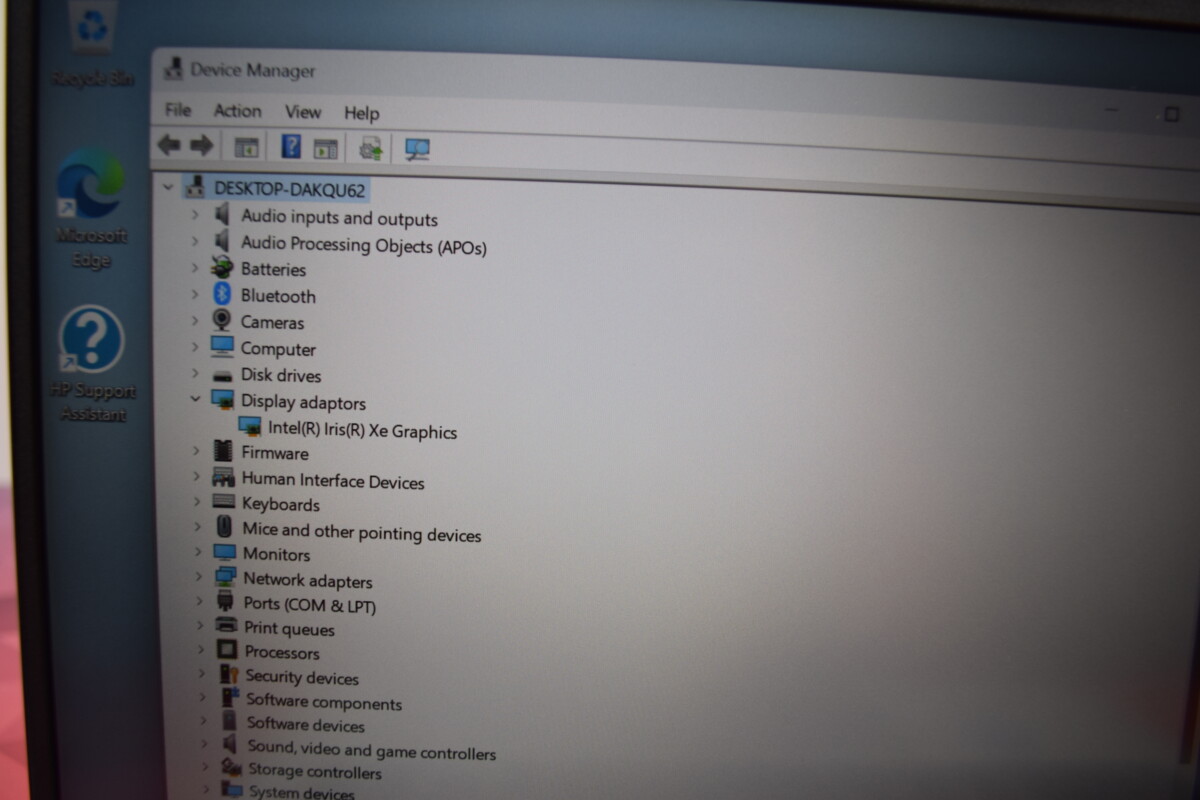Select the Batteries tree label

coord(273,269)
